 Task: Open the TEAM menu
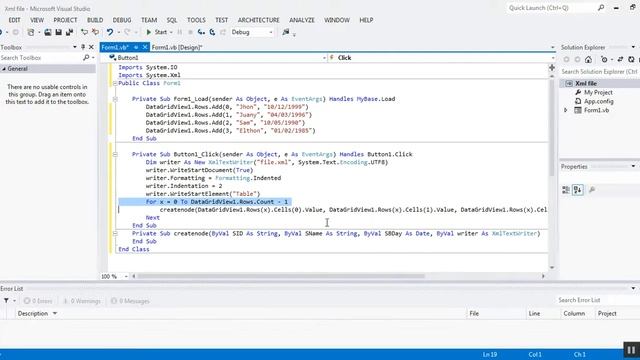coord(149,20)
